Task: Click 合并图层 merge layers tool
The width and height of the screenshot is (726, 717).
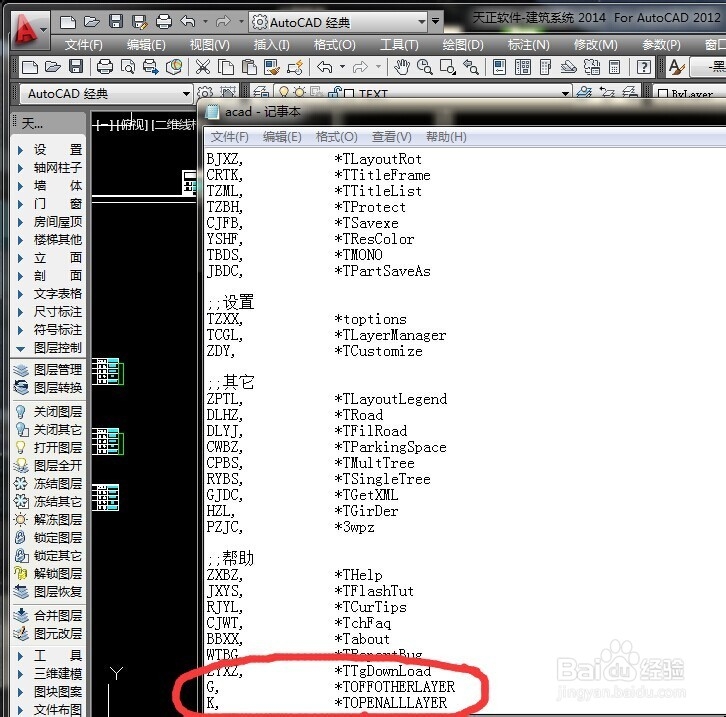Action: click(x=48, y=615)
